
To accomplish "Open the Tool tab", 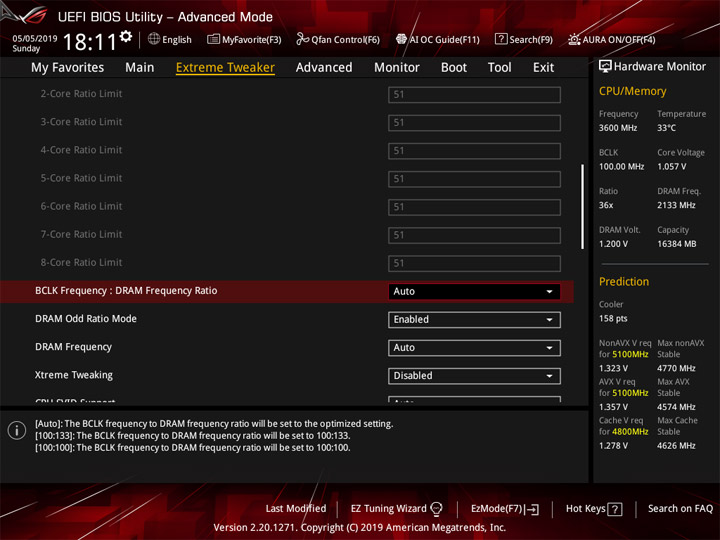I will [x=499, y=68].
